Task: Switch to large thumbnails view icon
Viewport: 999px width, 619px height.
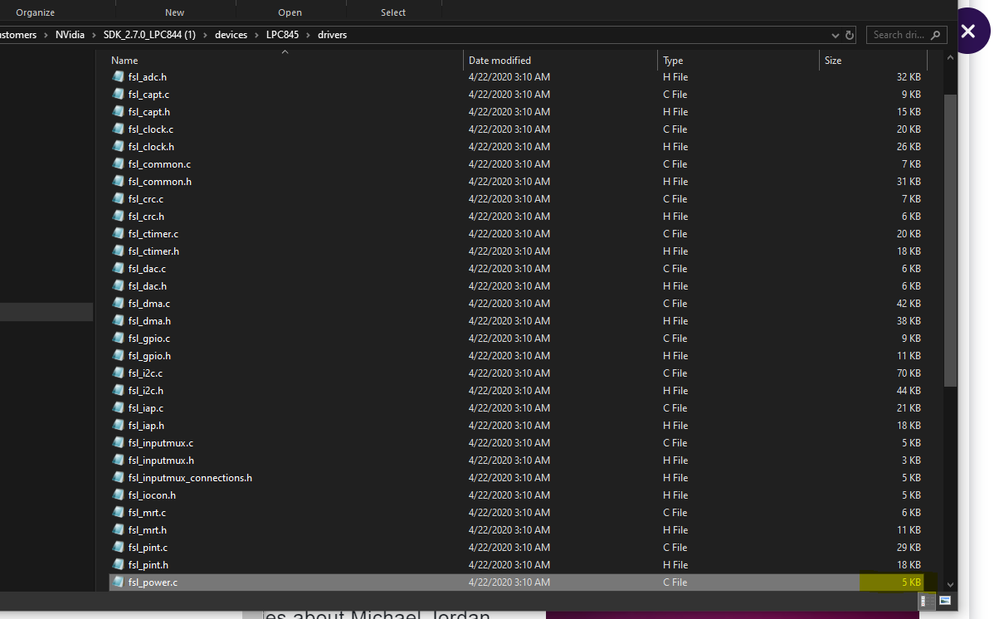Action: (x=945, y=601)
